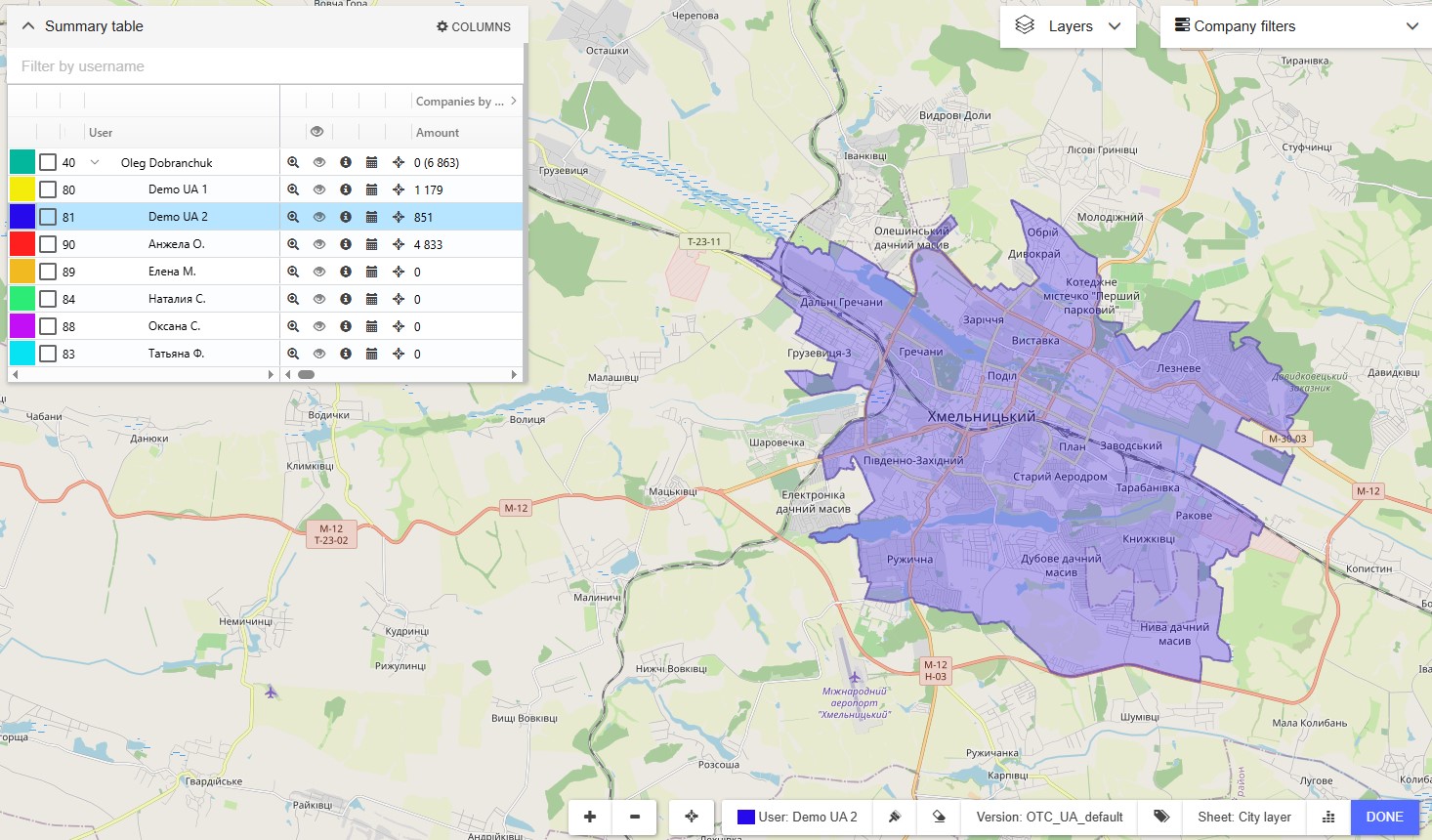This screenshot has width=1432, height=840.
Task: Open info icon for Анжела О. row
Action: click(346, 244)
